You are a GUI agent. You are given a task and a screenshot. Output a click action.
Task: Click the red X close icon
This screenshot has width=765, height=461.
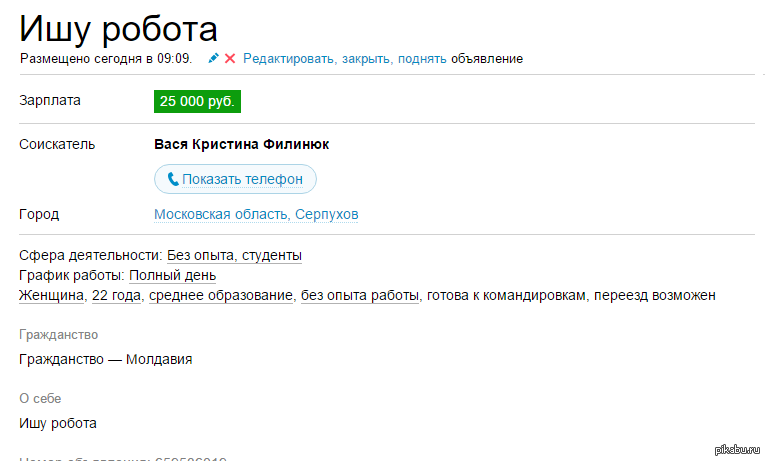(230, 59)
